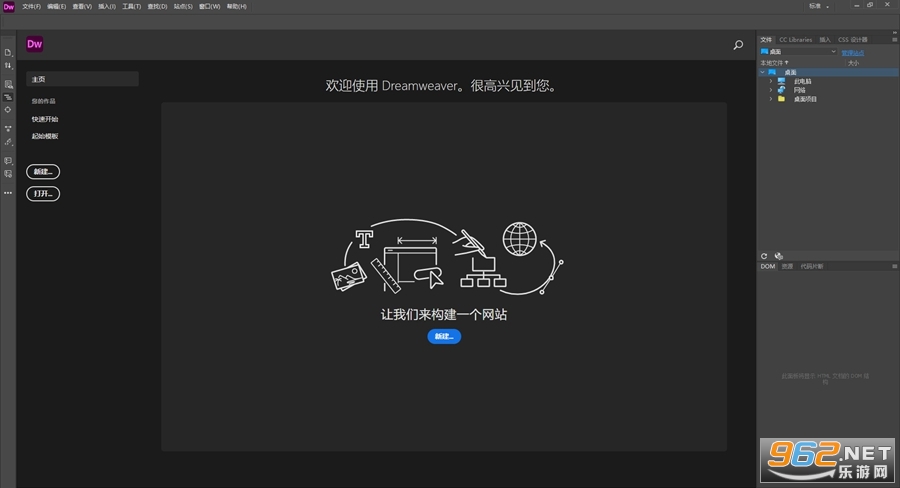Expand the 桌面项目 tree node arrow
Viewport: 900px width, 488px height.
pyautogui.click(x=771, y=99)
